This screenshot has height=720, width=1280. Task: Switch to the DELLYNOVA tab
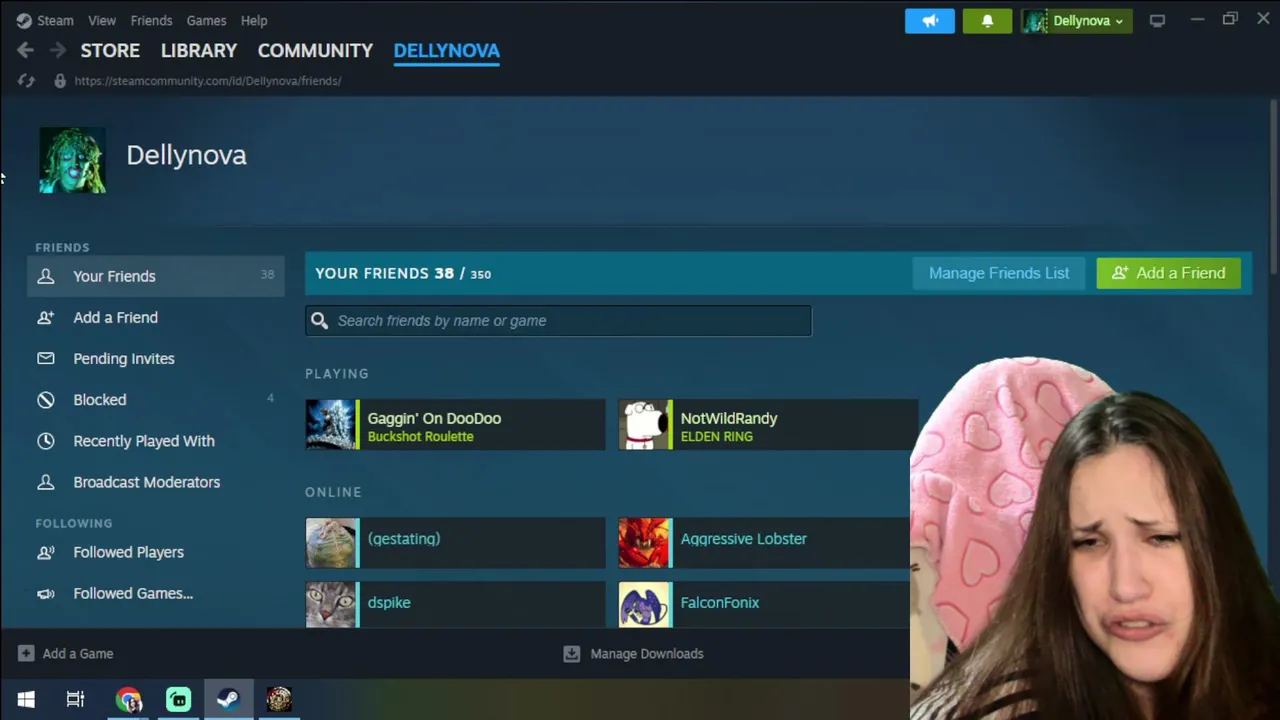[x=446, y=50]
